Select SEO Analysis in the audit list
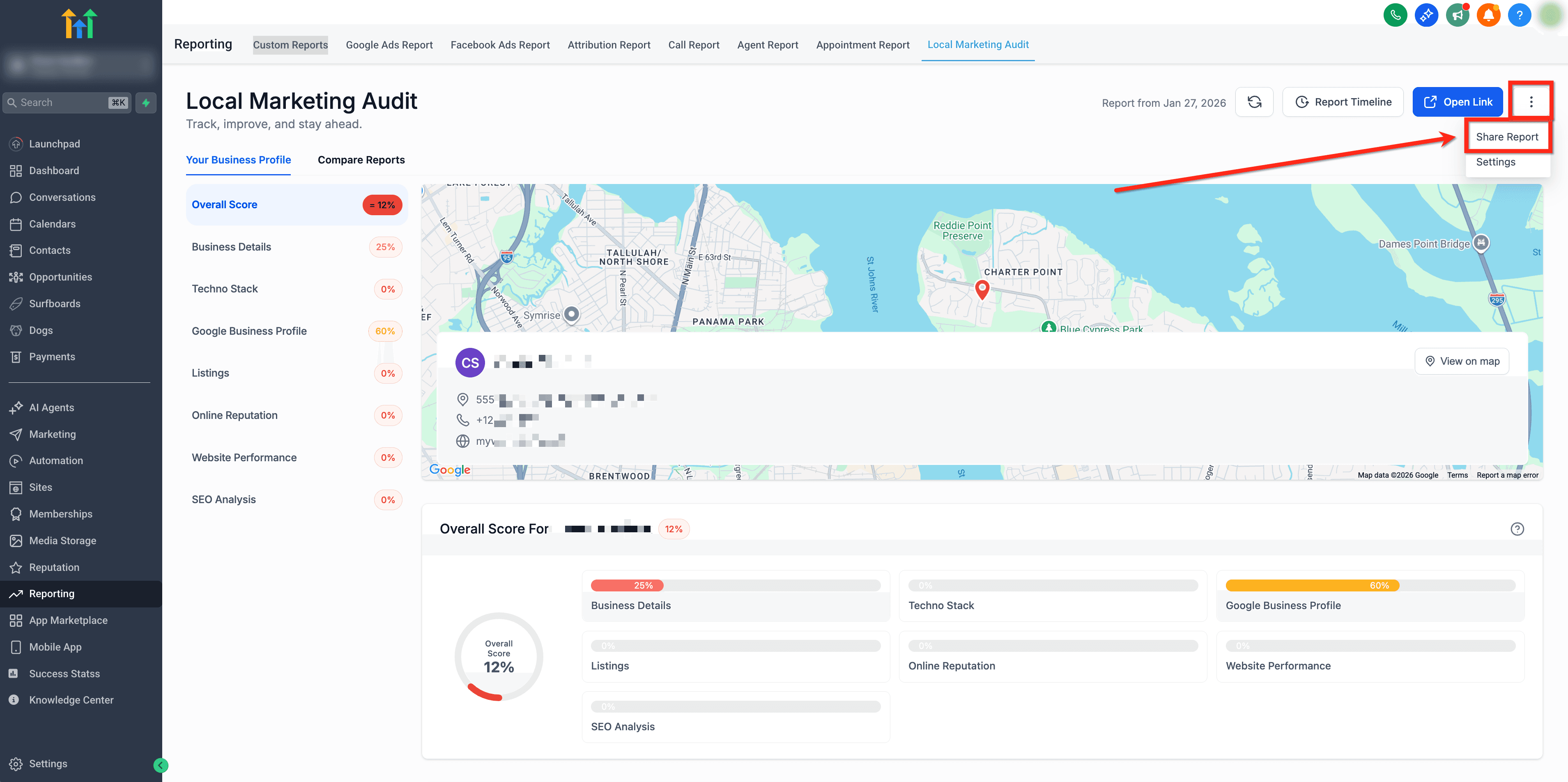Viewport: 1568px width, 782px height. coord(297,499)
